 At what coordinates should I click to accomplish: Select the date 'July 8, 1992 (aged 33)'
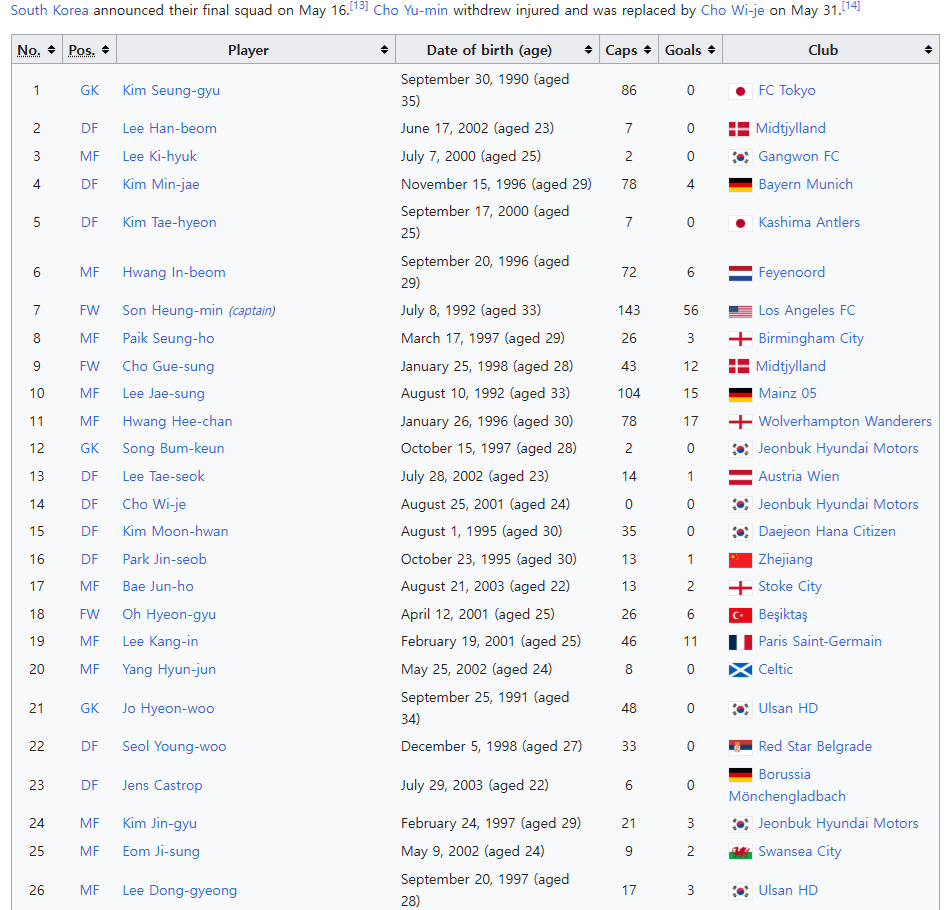coord(471,310)
